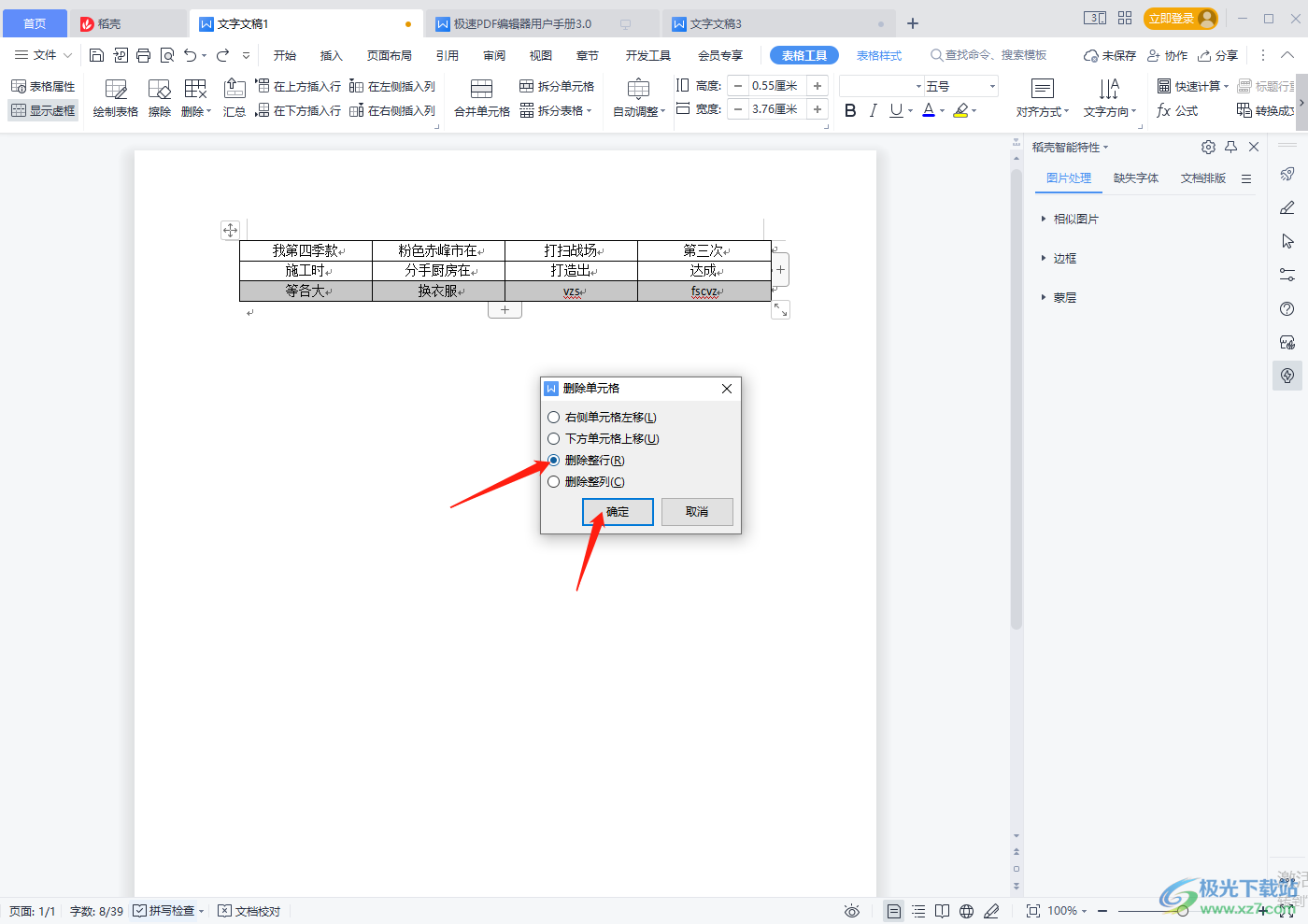Insert column to the left (在左侧插入列)

pyautogui.click(x=392, y=86)
